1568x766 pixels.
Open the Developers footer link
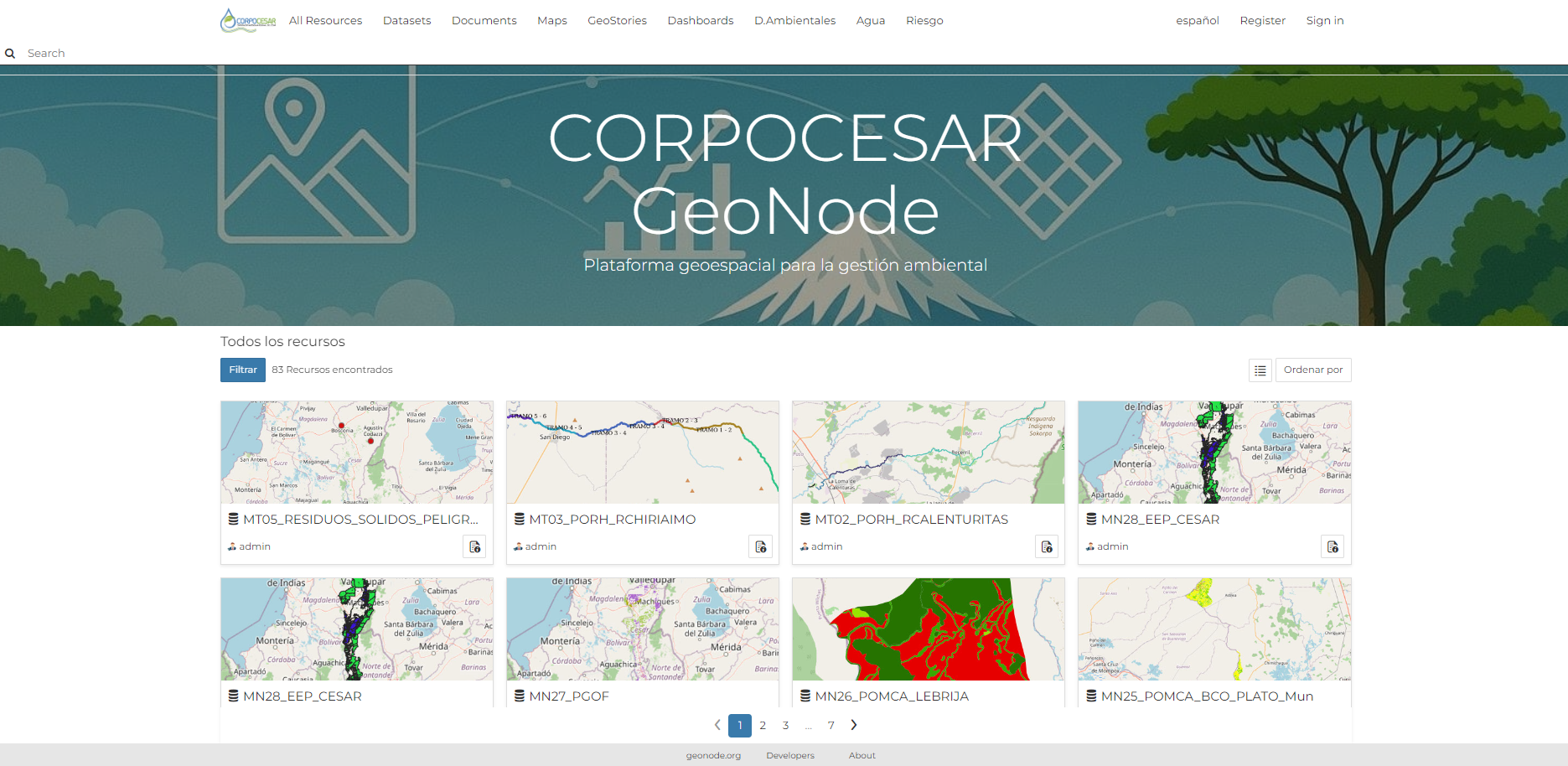[x=790, y=756]
